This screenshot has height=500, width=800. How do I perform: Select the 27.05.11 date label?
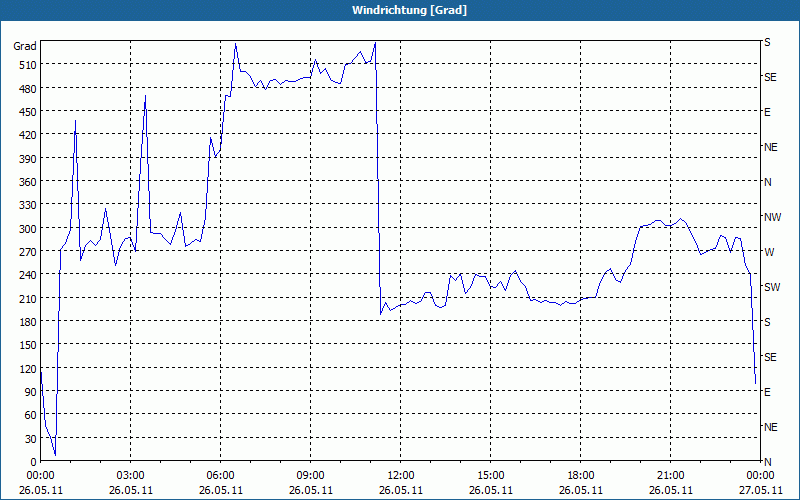(760, 490)
